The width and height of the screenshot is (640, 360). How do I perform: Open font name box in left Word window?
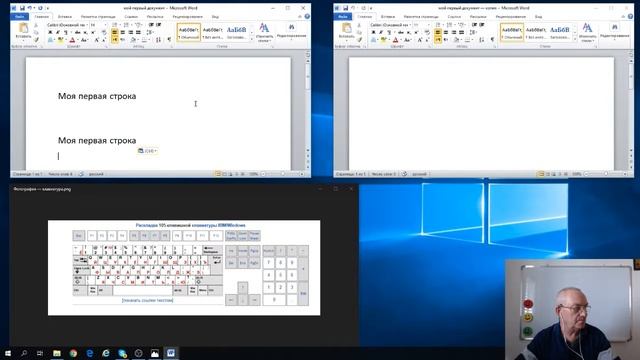pyautogui.click(x=66, y=25)
